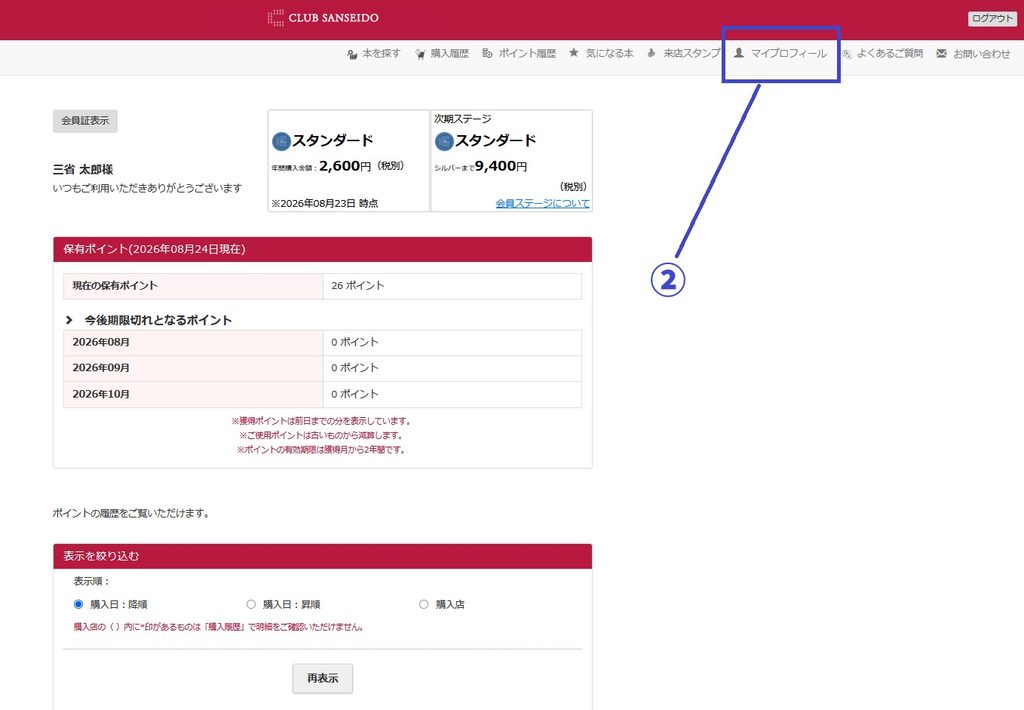Select the 購入店 radio button
The height and width of the screenshot is (710, 1024).
coord(423,604)
